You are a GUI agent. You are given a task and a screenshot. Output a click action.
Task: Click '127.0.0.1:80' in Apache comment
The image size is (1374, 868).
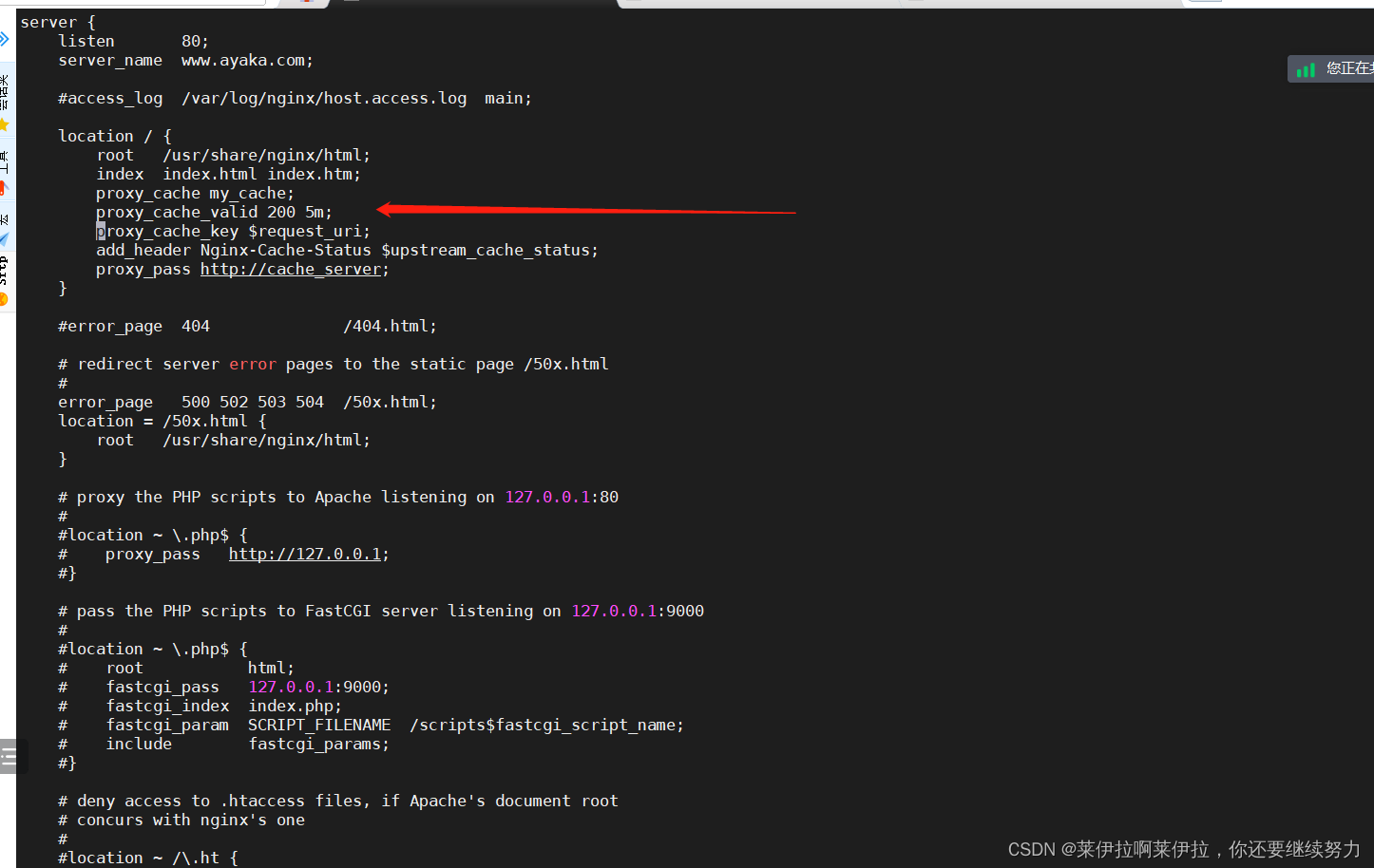click(562, 498)
